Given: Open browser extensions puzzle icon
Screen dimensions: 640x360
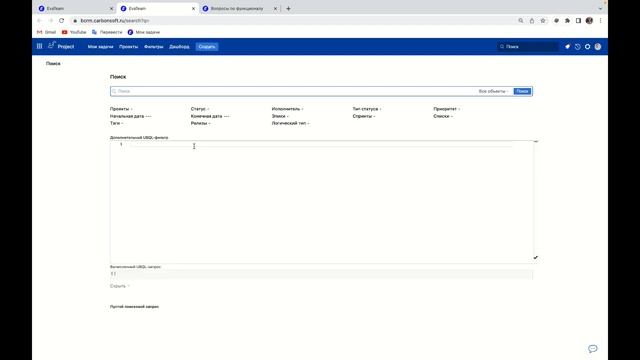Looking at the screenshot, I should coord(567,20).
